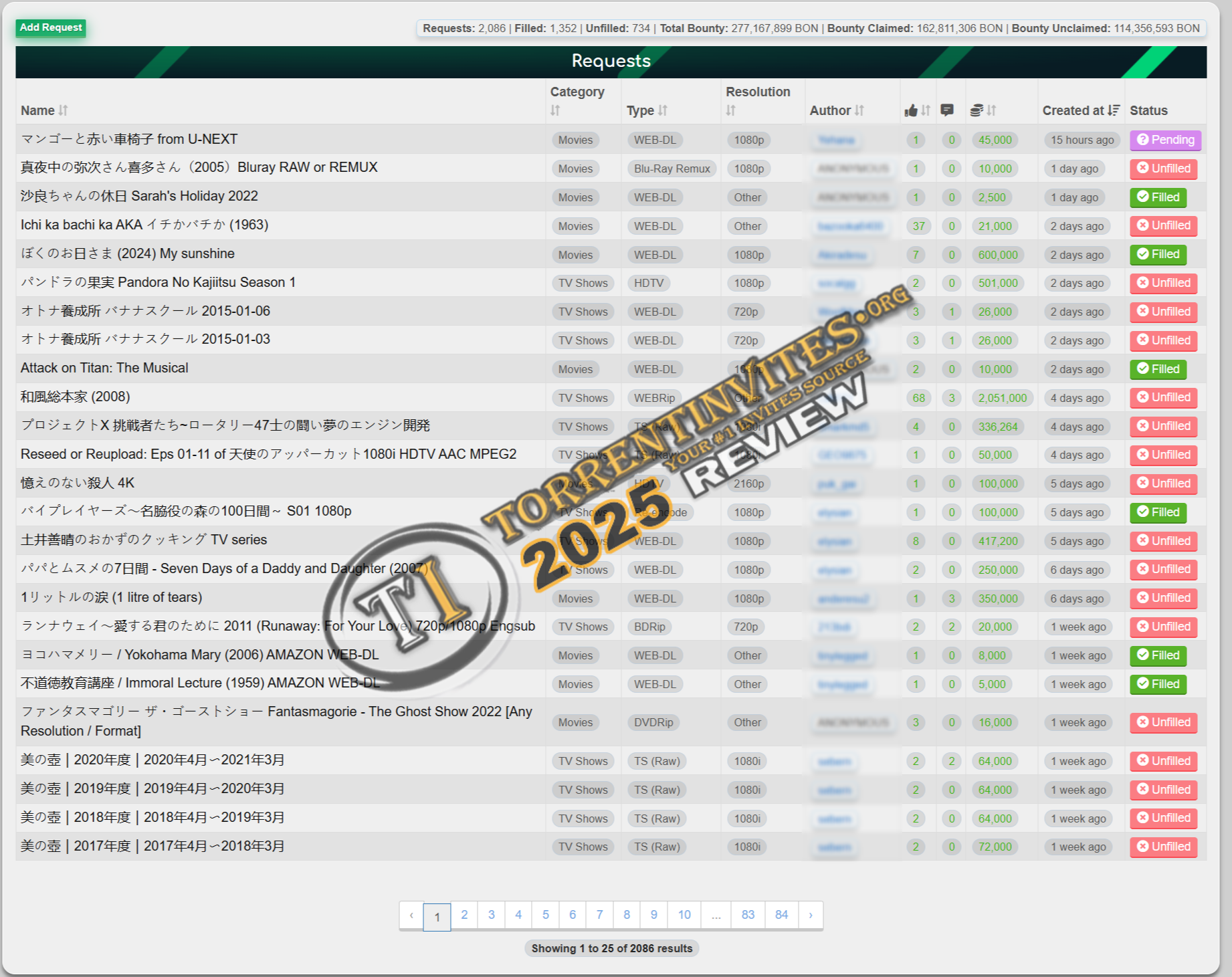Click the pagination ellipsis item
Viewport: 1232px width, 977px height.
(x=716, y=915)
